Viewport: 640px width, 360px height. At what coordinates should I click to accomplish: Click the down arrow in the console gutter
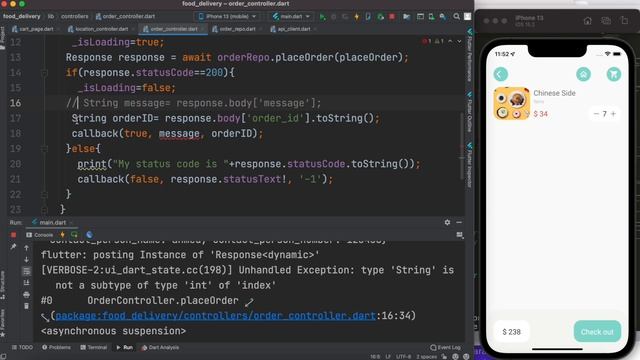pos(27,260)
